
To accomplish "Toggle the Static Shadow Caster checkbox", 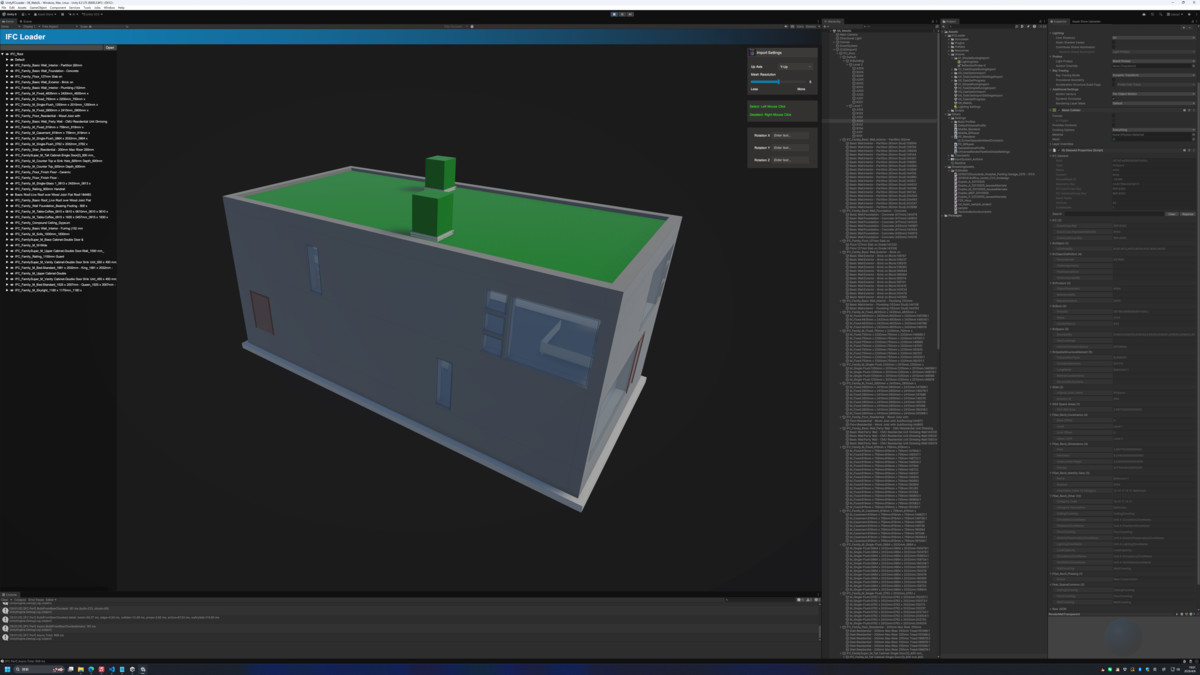I will [x=1115, y=44].
